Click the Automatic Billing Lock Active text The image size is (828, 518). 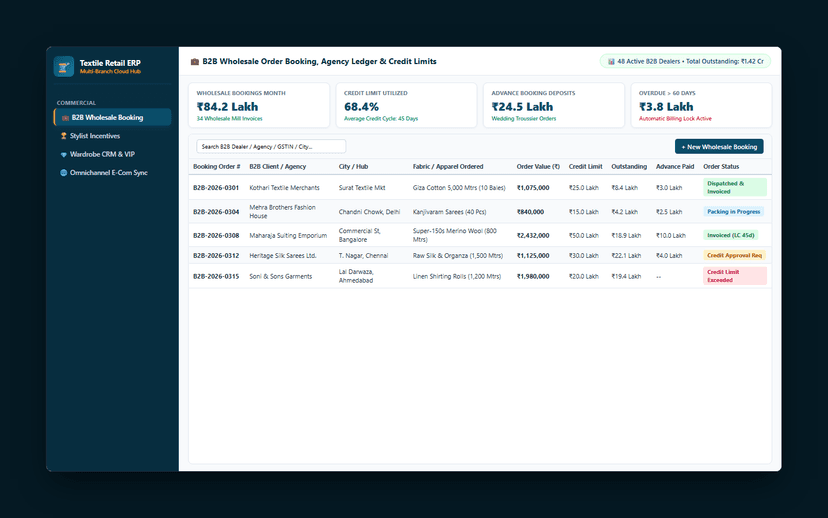tap(675, 119)
